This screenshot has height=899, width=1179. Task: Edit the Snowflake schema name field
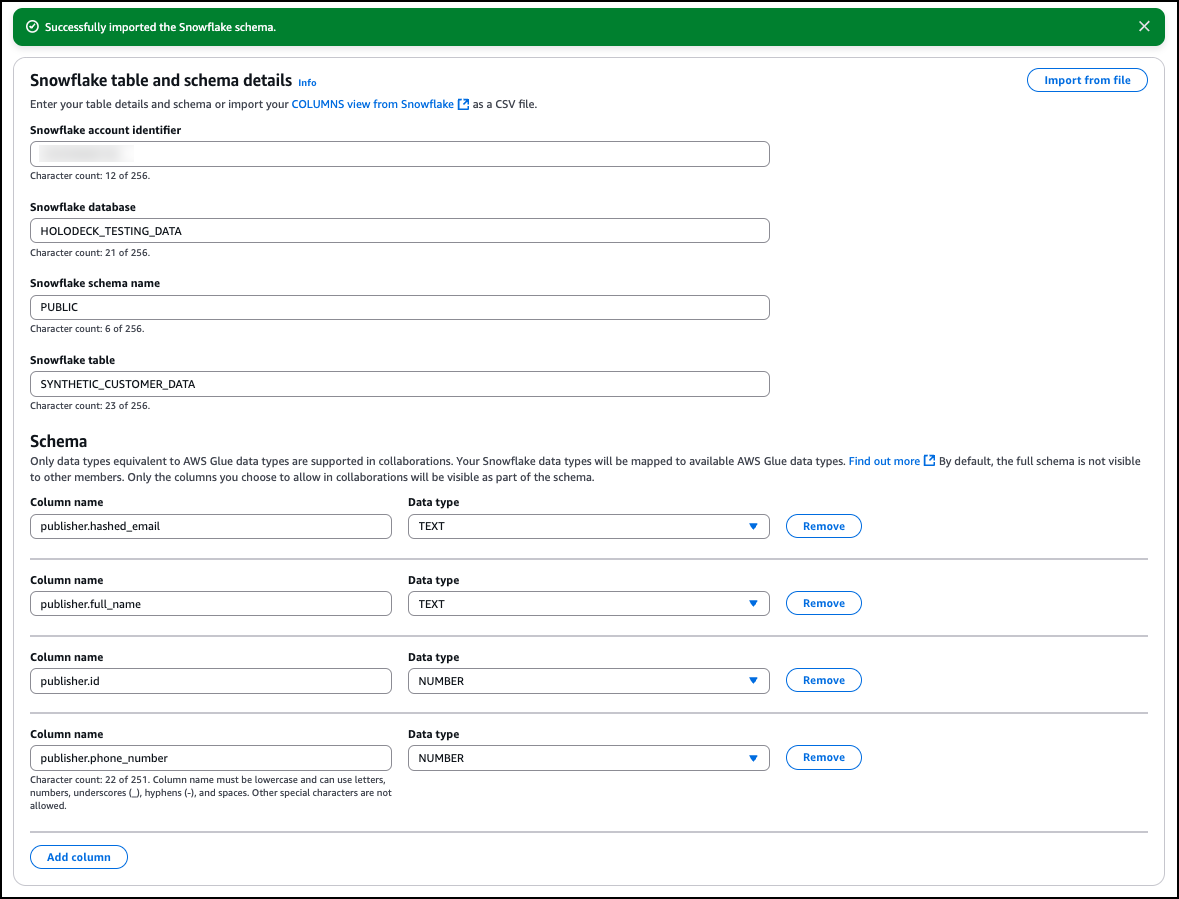399,307
